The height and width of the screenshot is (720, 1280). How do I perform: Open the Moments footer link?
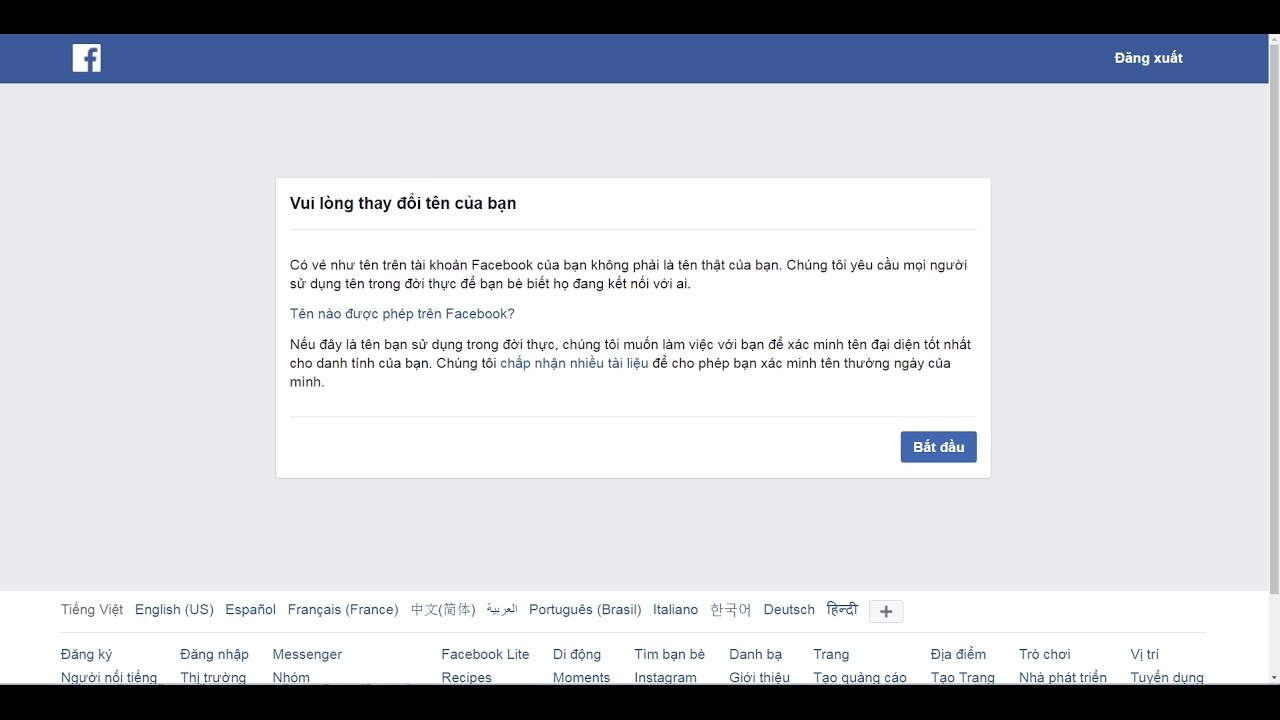[581, 677]
